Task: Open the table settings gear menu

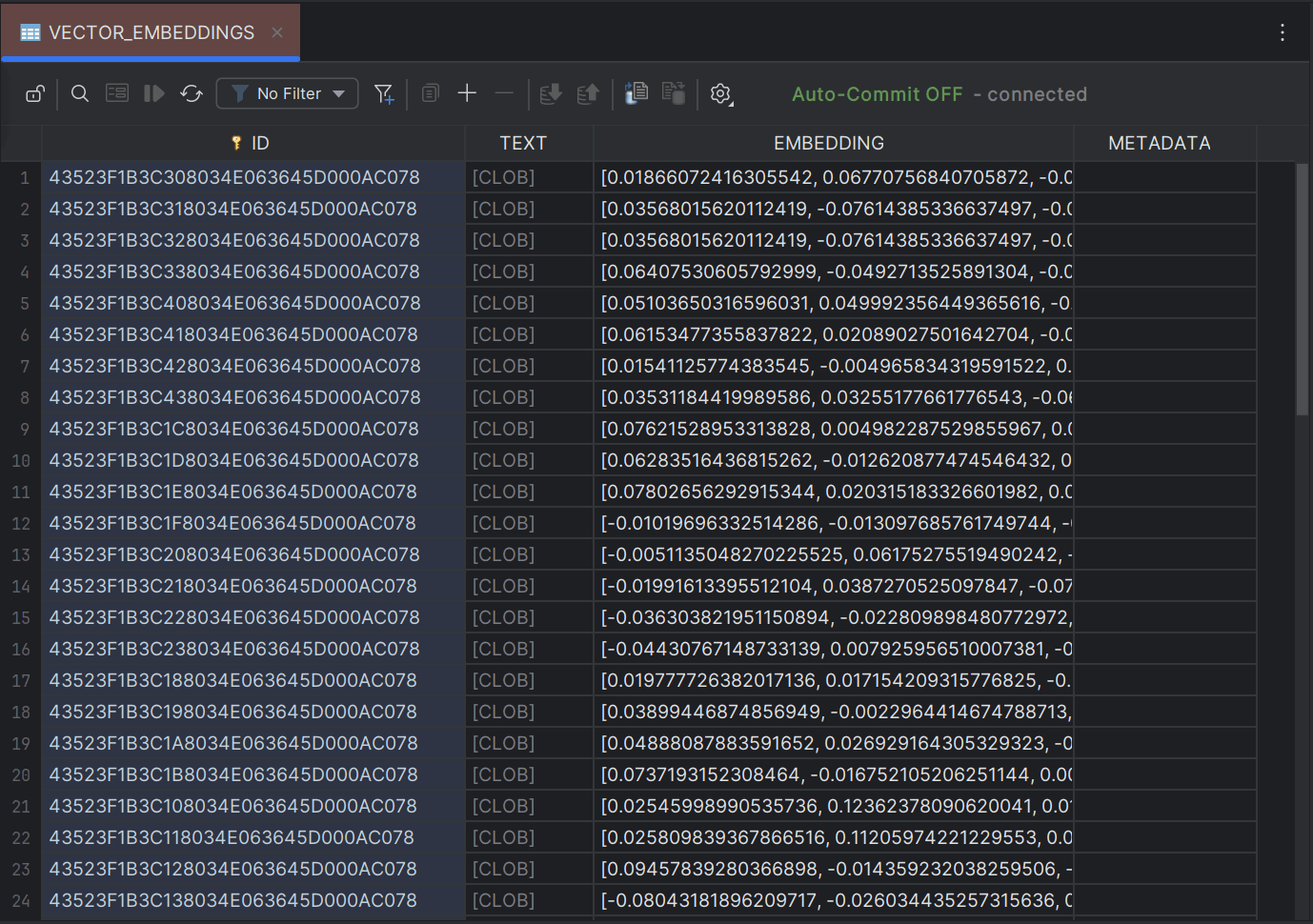Action: tap(721, 94)
